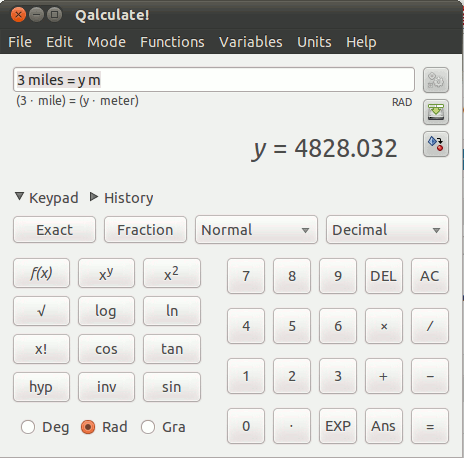Click the x² square button
464x458 pixels.
(172, 273)
